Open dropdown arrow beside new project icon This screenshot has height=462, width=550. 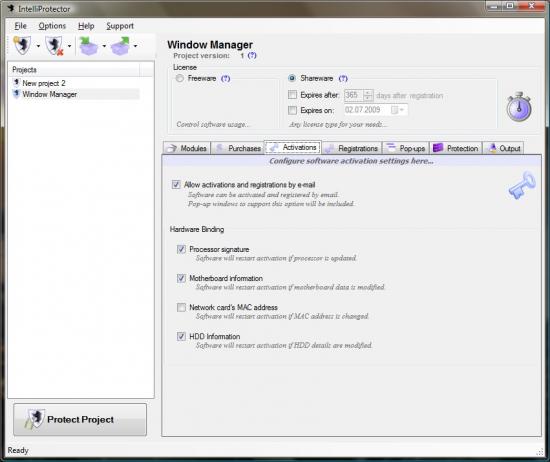click(x=38, y=46)
